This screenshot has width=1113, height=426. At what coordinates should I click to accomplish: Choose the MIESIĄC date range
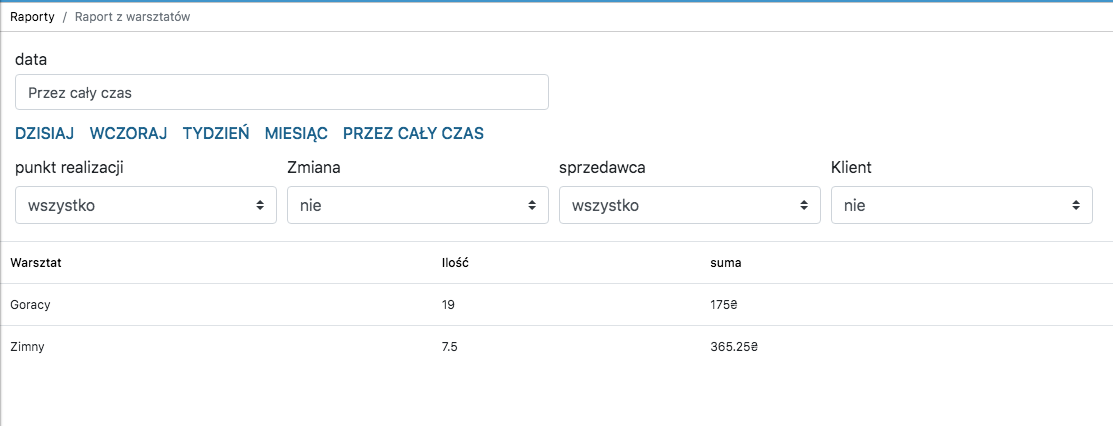coord(296,133)
